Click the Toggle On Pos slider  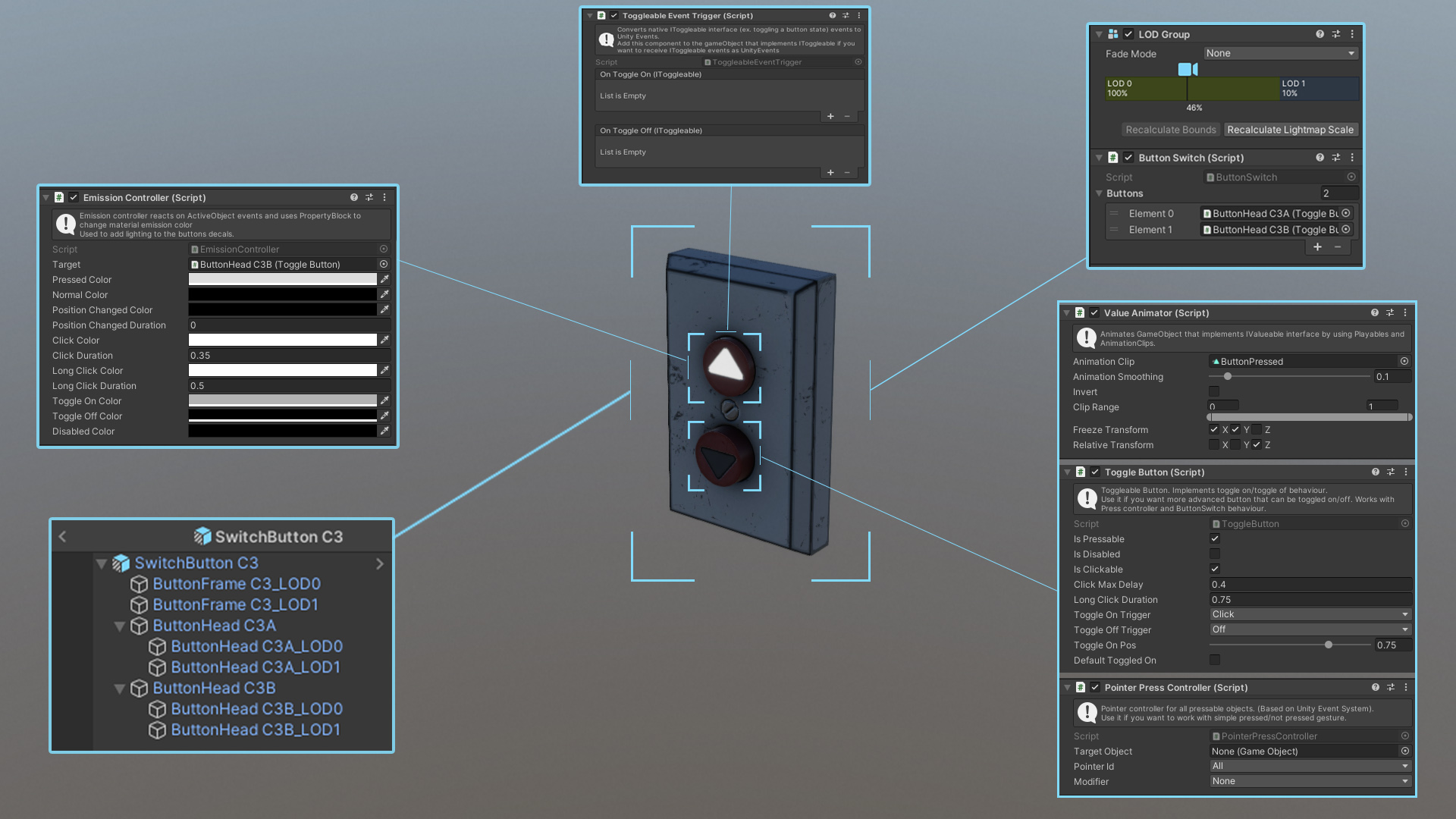click(x=1329, y=645)
